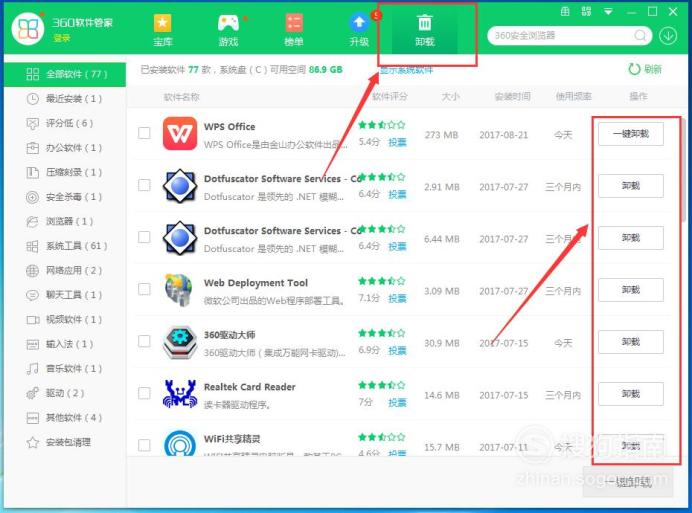
Task: Click 一键卸载 for WPS Office
Action: 631,134
